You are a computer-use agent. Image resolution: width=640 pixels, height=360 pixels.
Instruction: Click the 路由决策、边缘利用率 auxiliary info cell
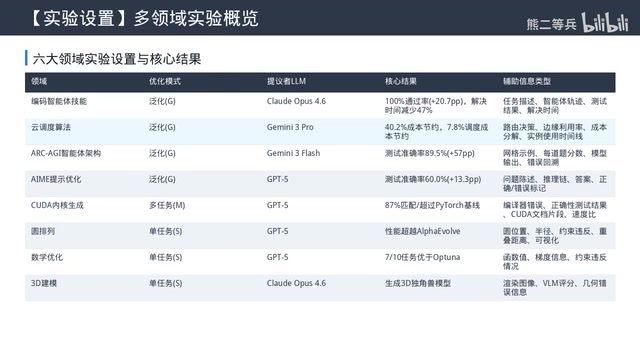[555, 132]
